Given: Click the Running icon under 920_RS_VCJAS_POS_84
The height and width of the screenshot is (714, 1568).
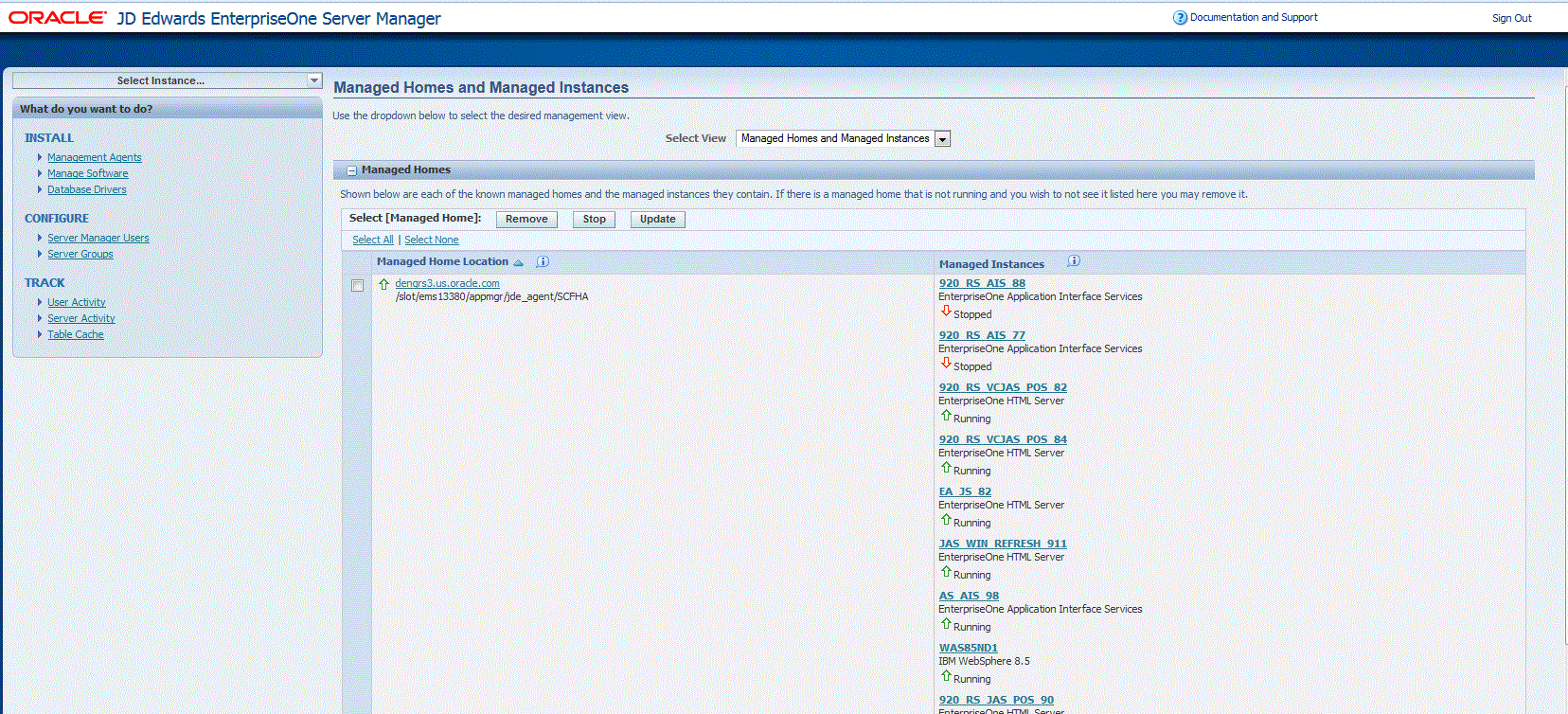Looking at the screenshot, I should (x=946, y=468).
